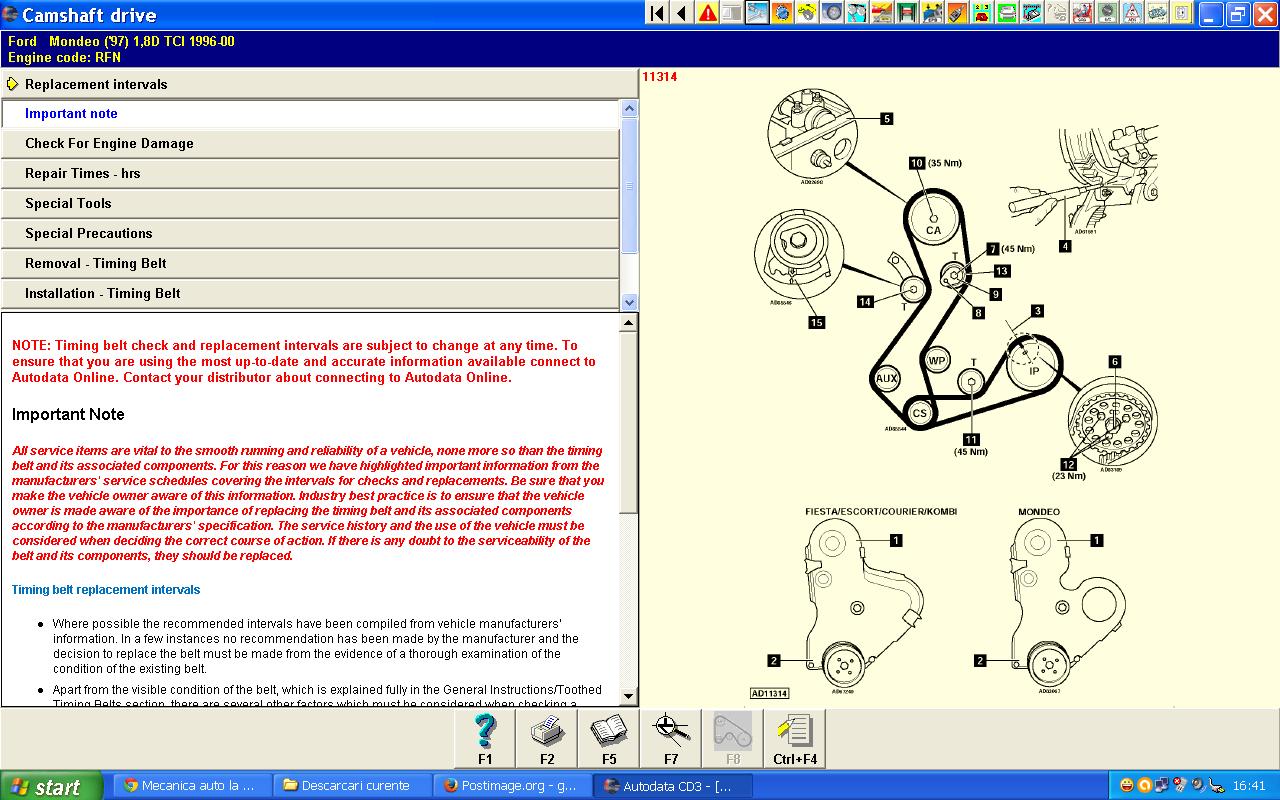Click the F1 help question mark button

click(485, 739)
